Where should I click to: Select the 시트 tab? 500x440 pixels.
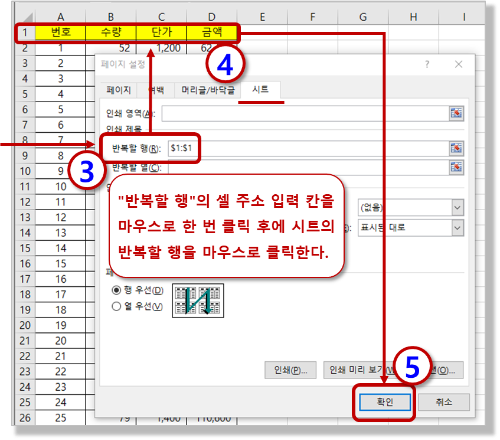260,89
